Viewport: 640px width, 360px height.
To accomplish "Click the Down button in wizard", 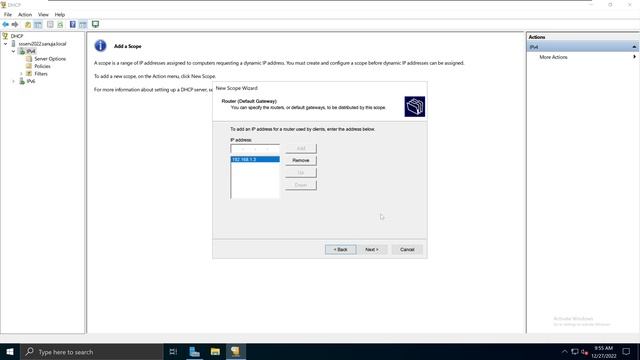I will (301, 185).
